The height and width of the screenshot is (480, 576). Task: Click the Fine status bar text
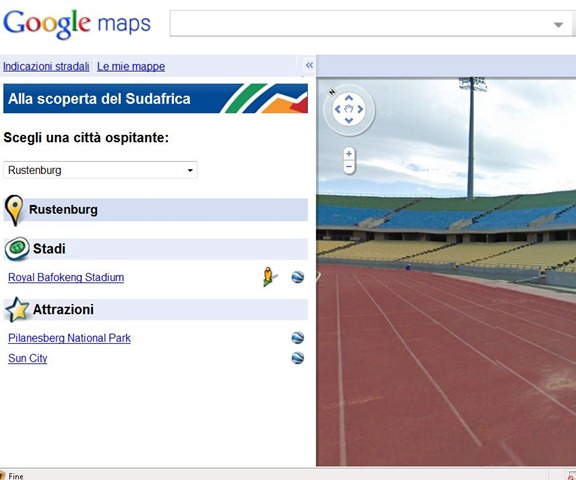click(16, 476)
